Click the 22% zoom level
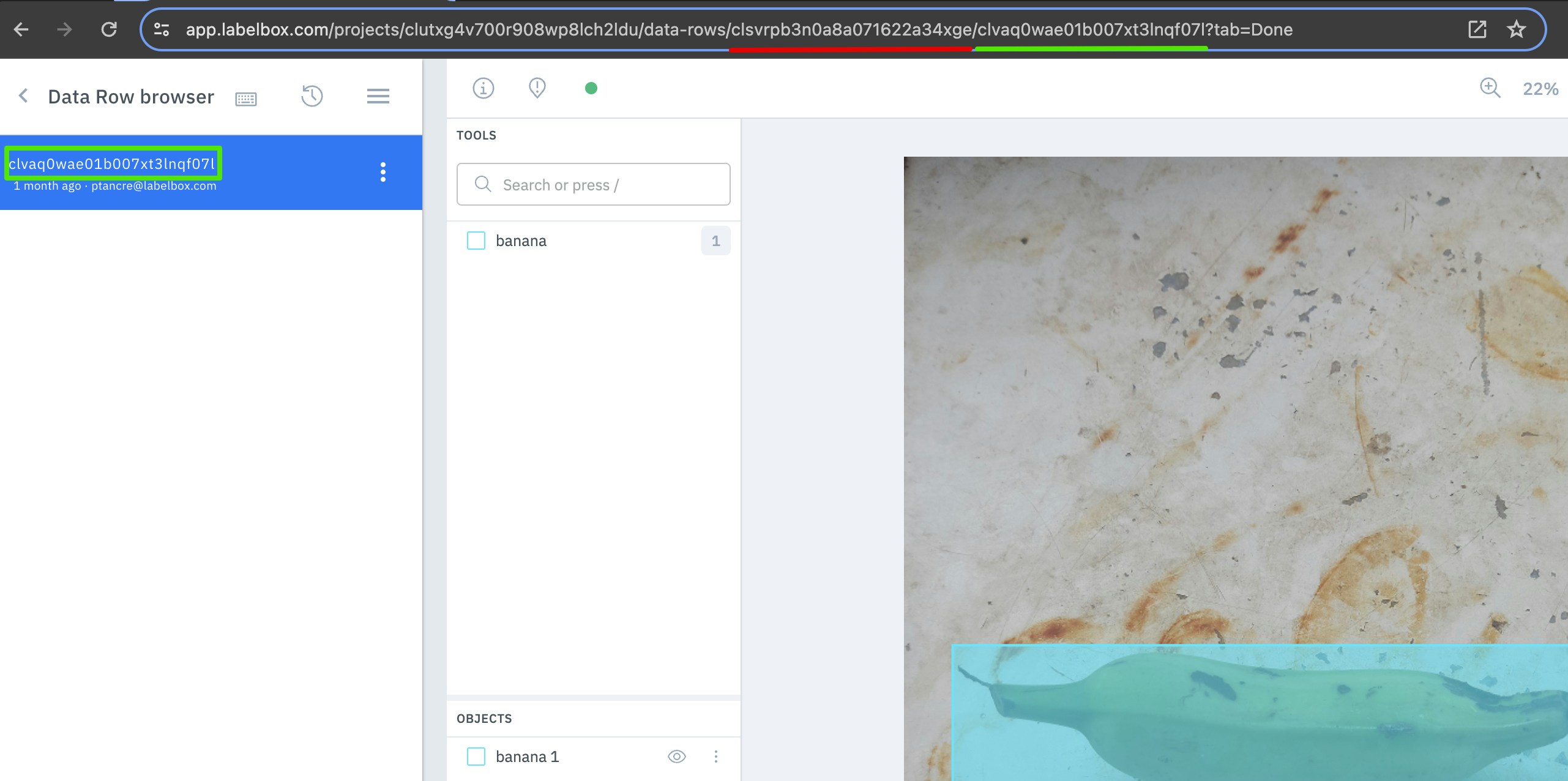The width and height of the screenshot is (1568, 781). click(x=1540, y=89)
